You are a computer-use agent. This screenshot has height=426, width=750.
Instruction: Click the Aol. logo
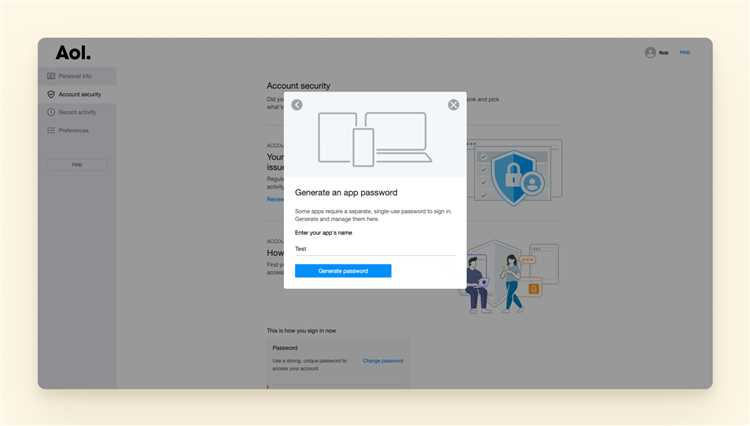73,53
